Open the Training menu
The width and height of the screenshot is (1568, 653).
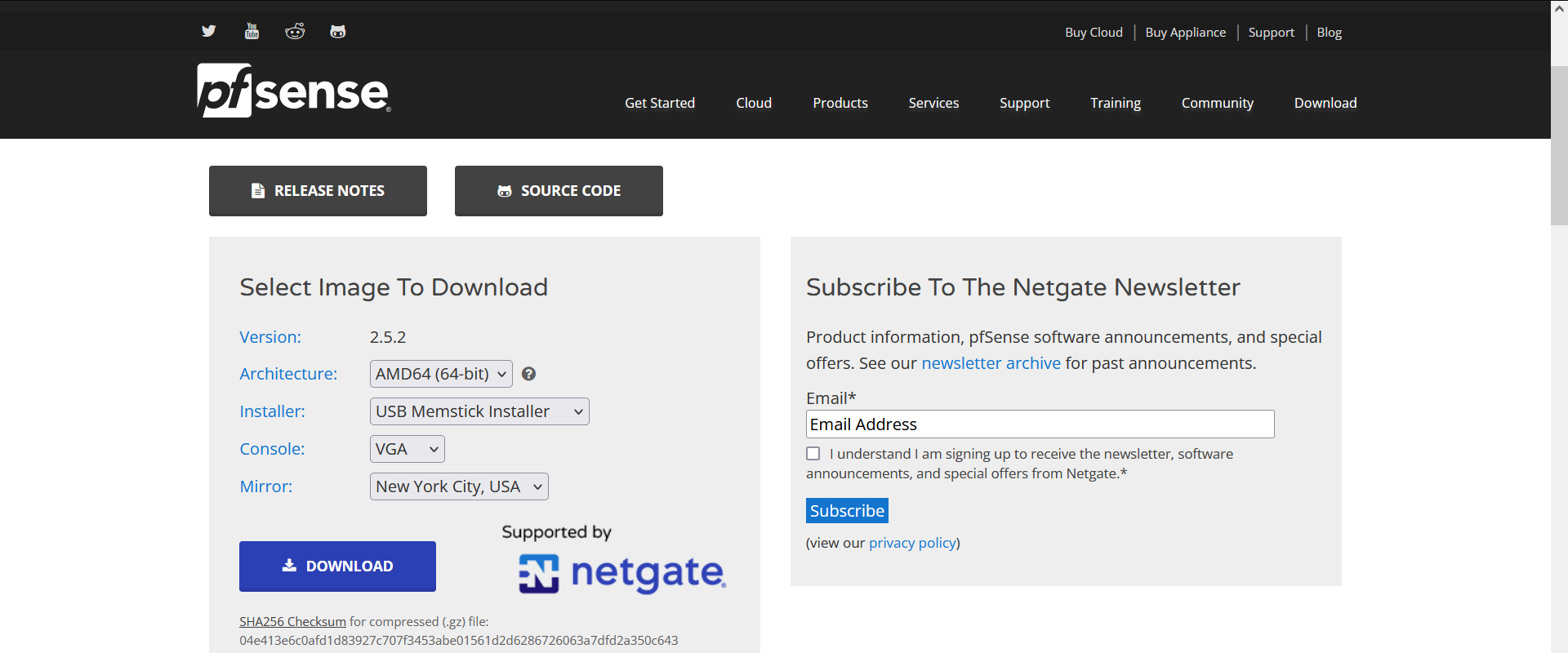[1116, 103]
